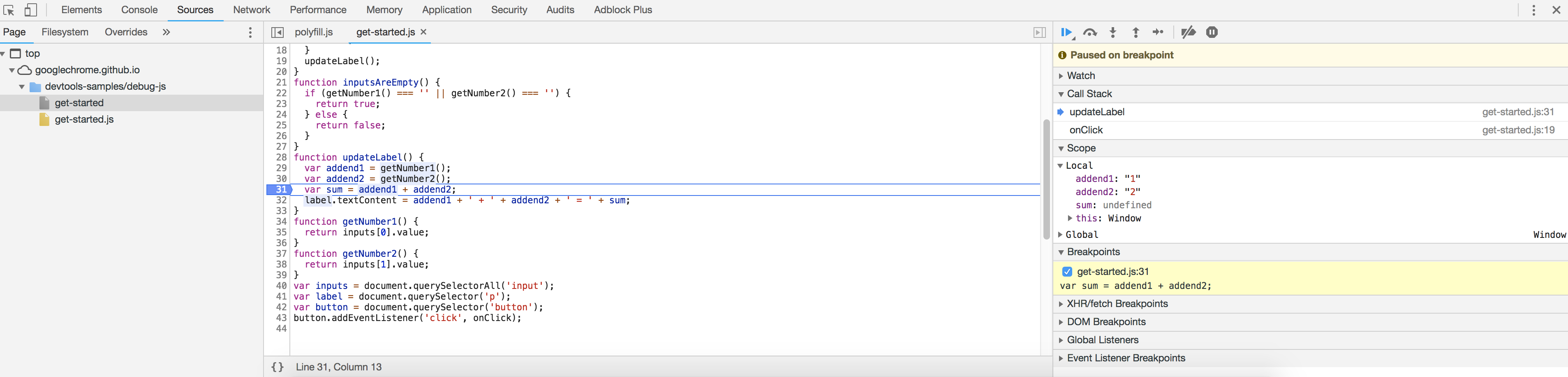This screenshot has width=1568, height=377.
Task: Click the addend1 local variable value
Action: (x=1132, y=179)
